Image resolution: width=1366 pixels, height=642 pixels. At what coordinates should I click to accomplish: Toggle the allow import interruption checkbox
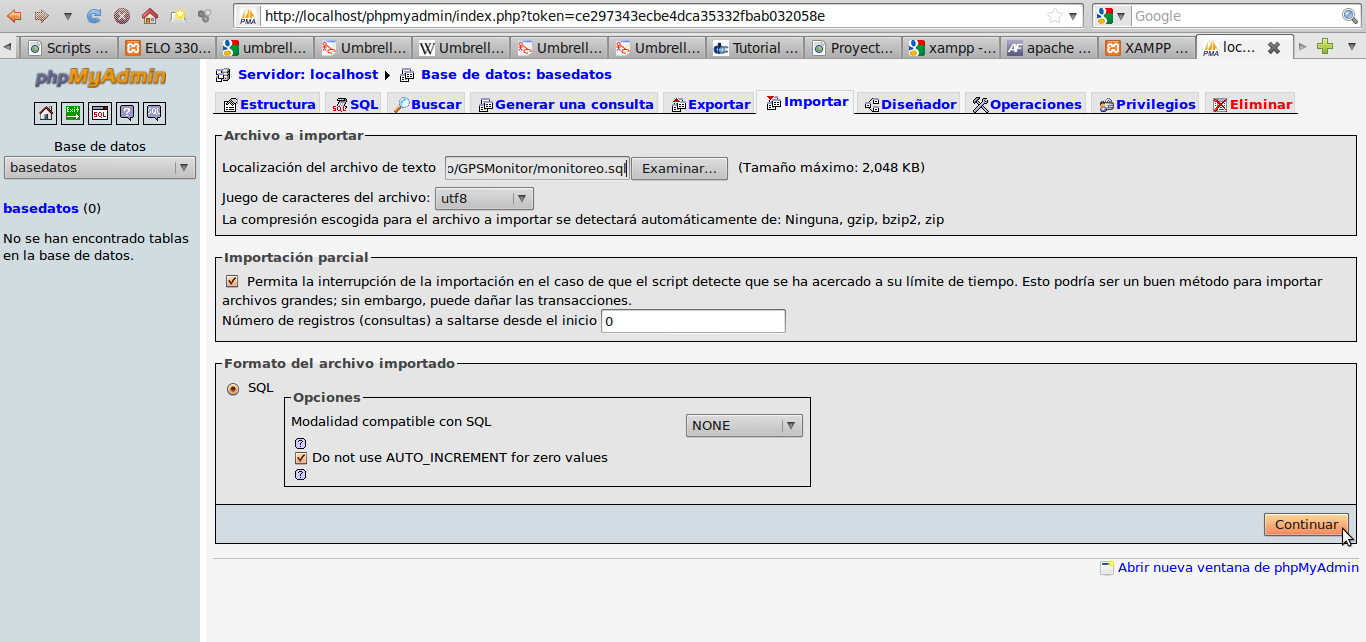(x=232, y=282)
